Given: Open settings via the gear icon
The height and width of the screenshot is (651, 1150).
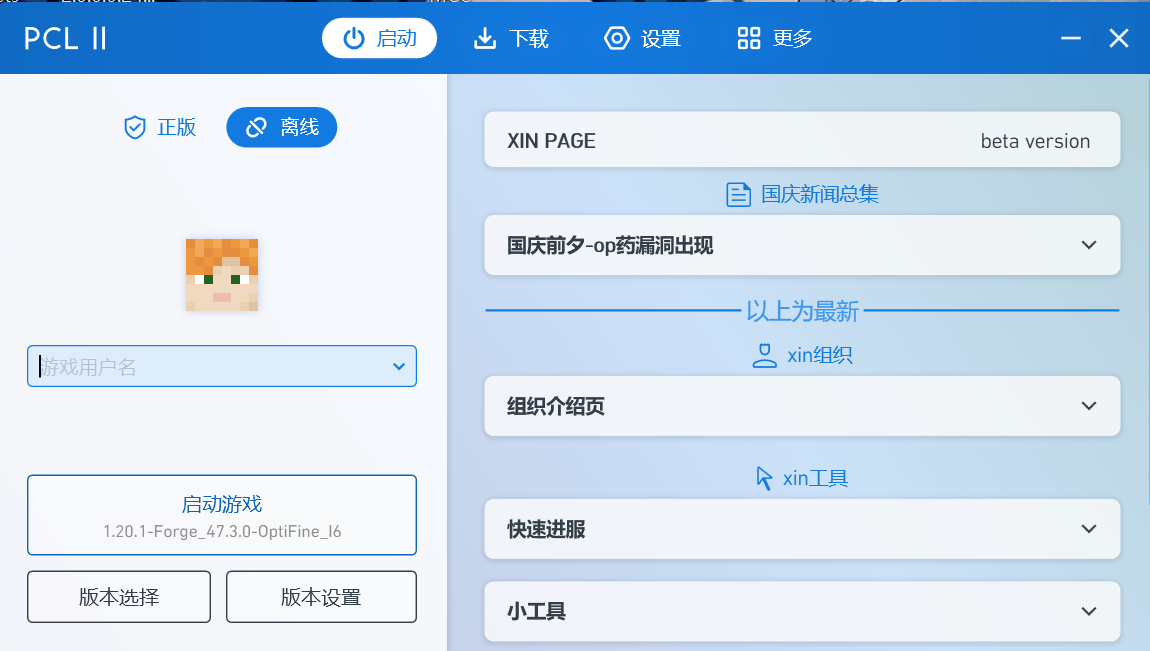Looking at the screenshot, I should (616, 38).
